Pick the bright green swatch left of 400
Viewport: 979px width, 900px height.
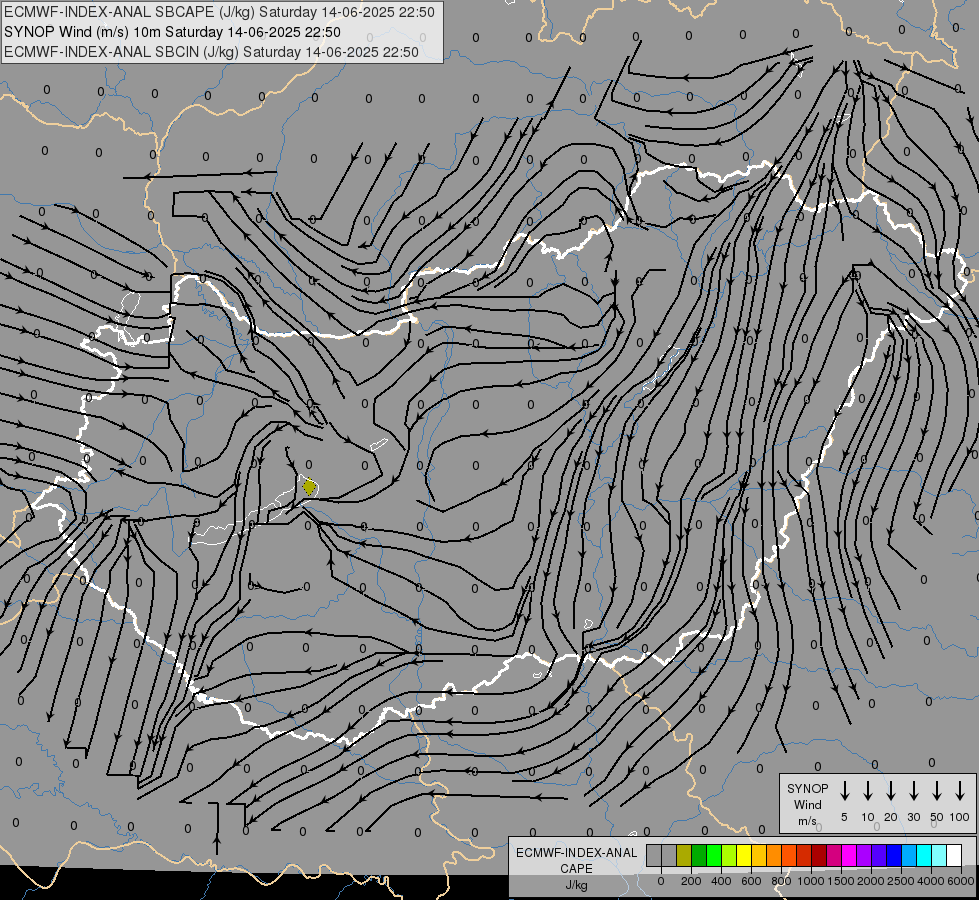point(714,855)
